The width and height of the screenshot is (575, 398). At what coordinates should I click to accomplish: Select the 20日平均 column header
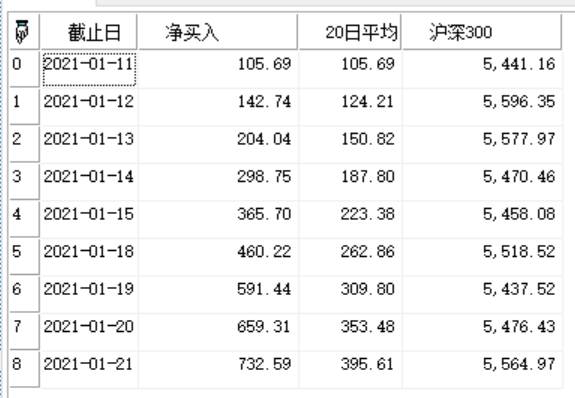350,32
